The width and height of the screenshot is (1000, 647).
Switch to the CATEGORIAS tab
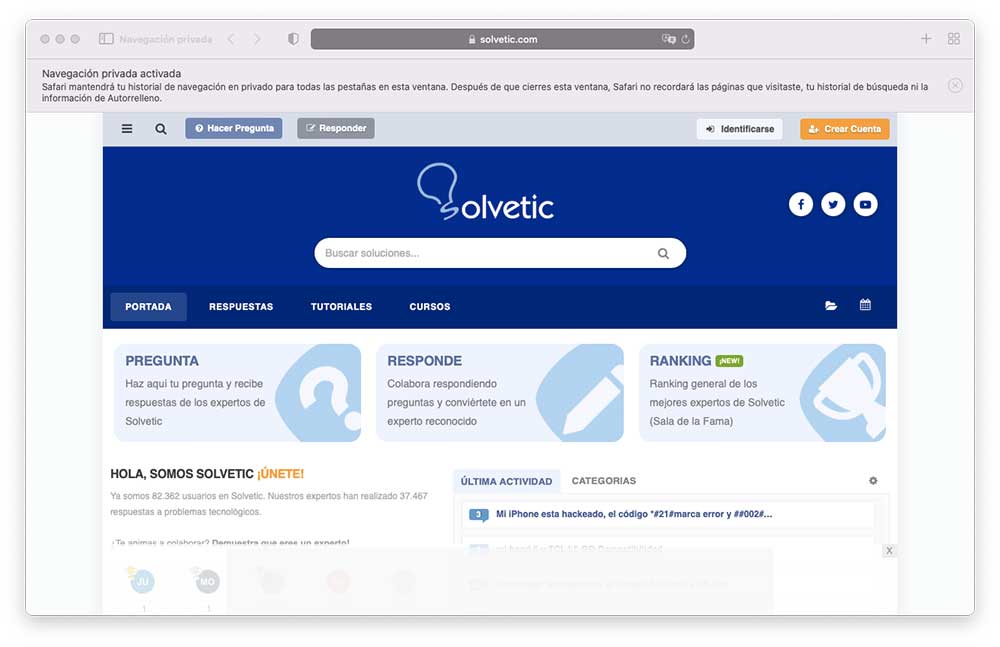pyautogui.click(x=603, y=480)
